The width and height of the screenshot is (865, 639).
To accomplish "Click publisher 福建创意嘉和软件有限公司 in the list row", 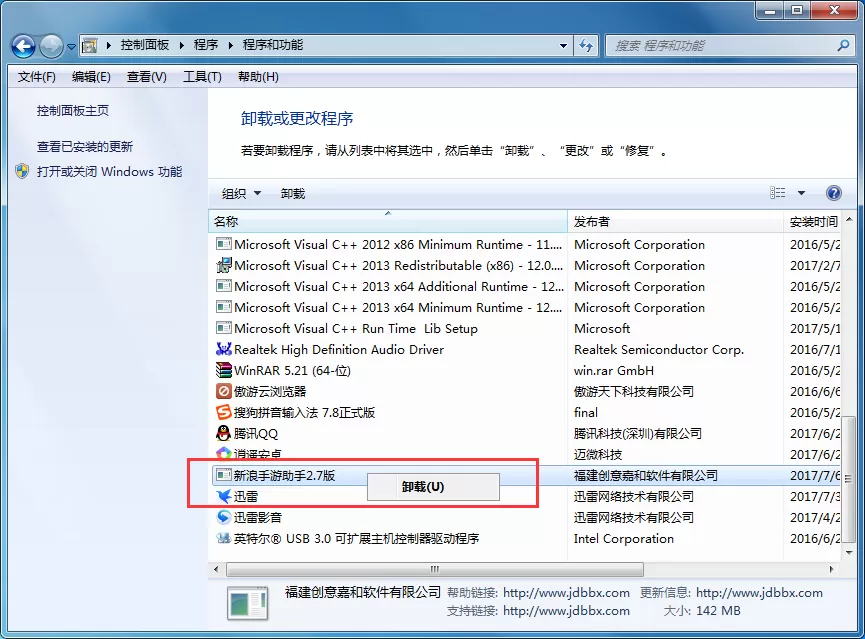I will coord(645,475).
